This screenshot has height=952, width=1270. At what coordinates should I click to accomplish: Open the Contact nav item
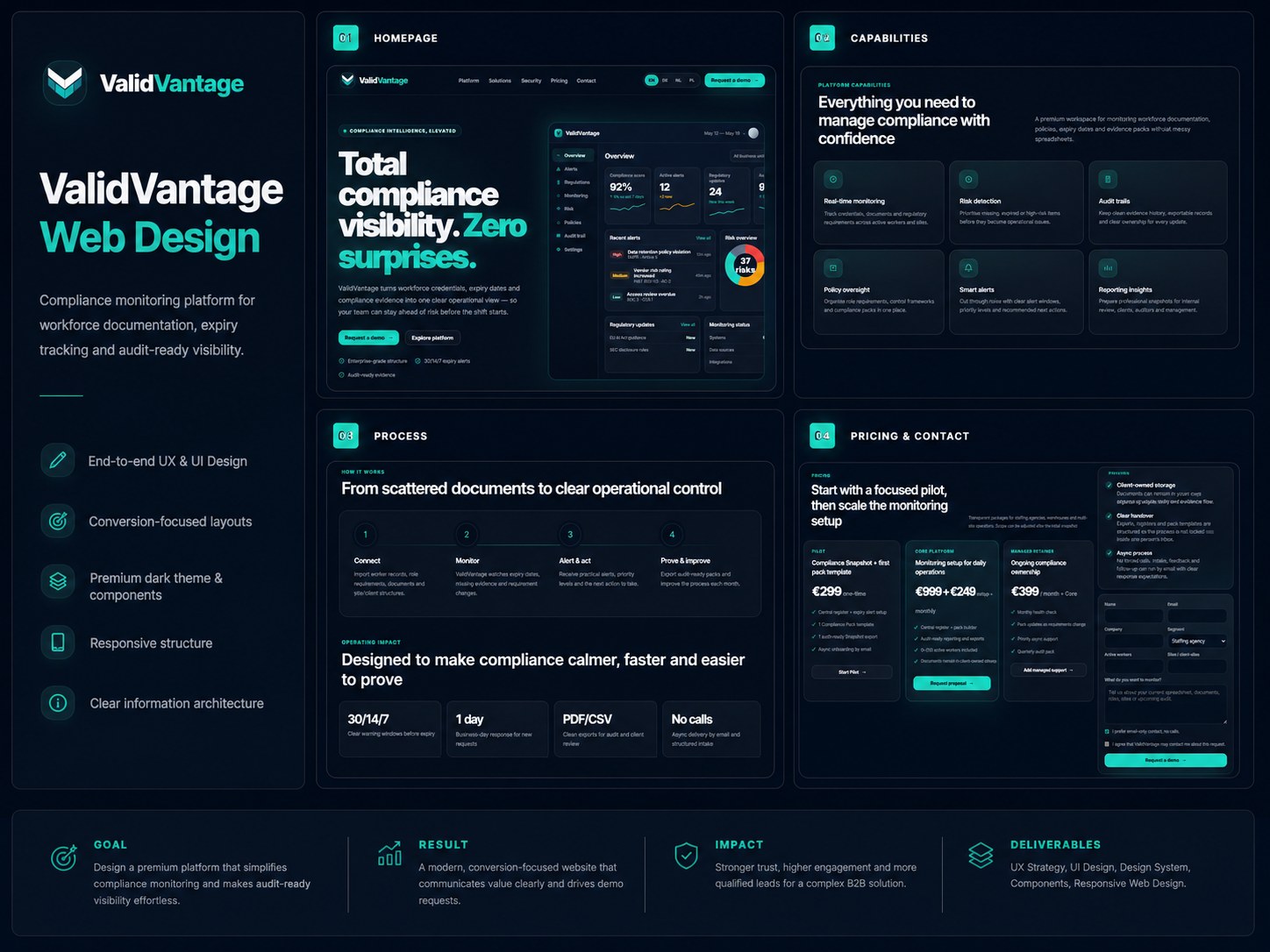(x=586, y=81)
